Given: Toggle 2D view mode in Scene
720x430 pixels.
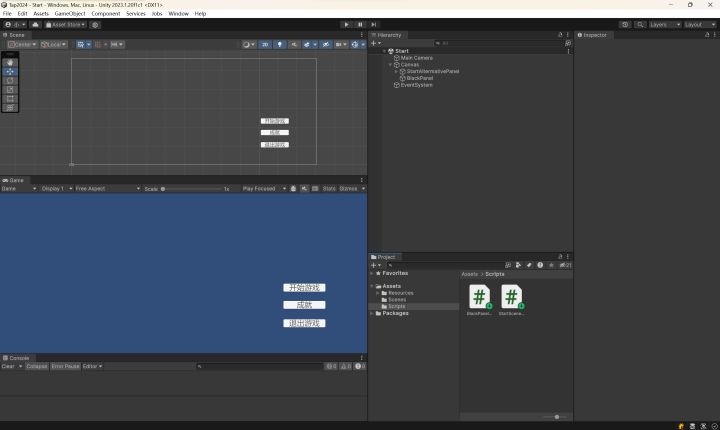Looking at the screenshot, I should (265, 44).
